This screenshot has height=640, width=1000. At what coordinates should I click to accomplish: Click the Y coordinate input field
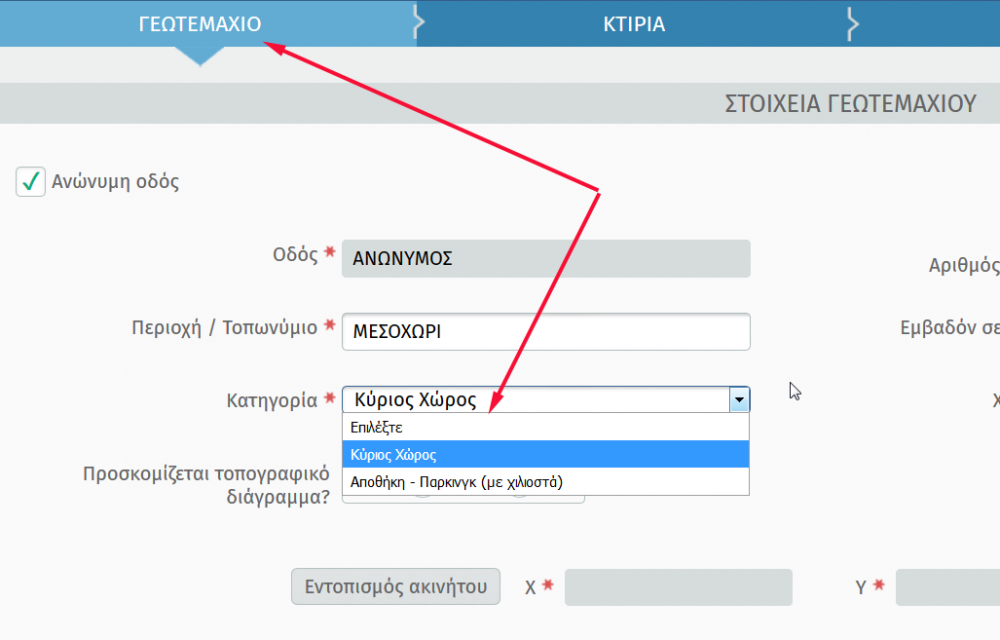pyautogui.click(x=947, y=587)
